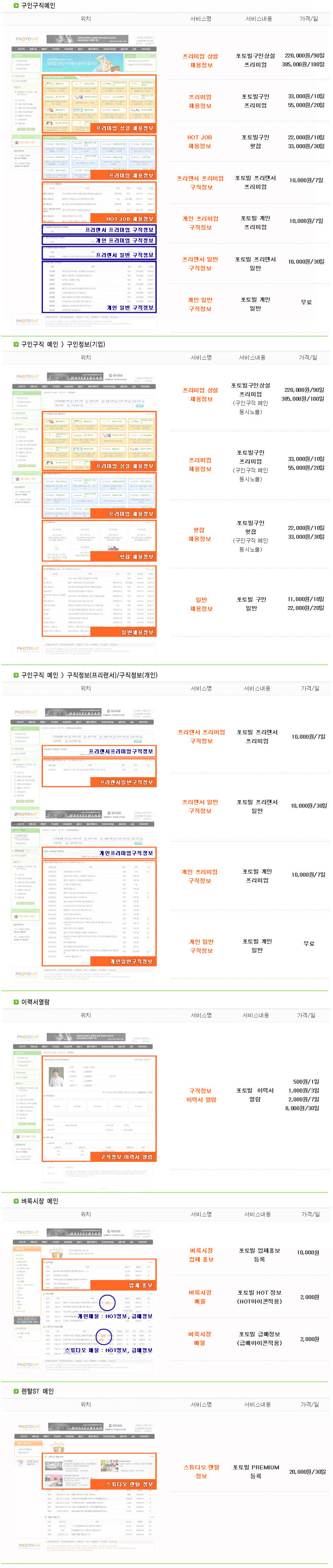Click the circled icon in 스튜디오 매물 list
Viewport: 333px width, 1568px height.
104,1336
